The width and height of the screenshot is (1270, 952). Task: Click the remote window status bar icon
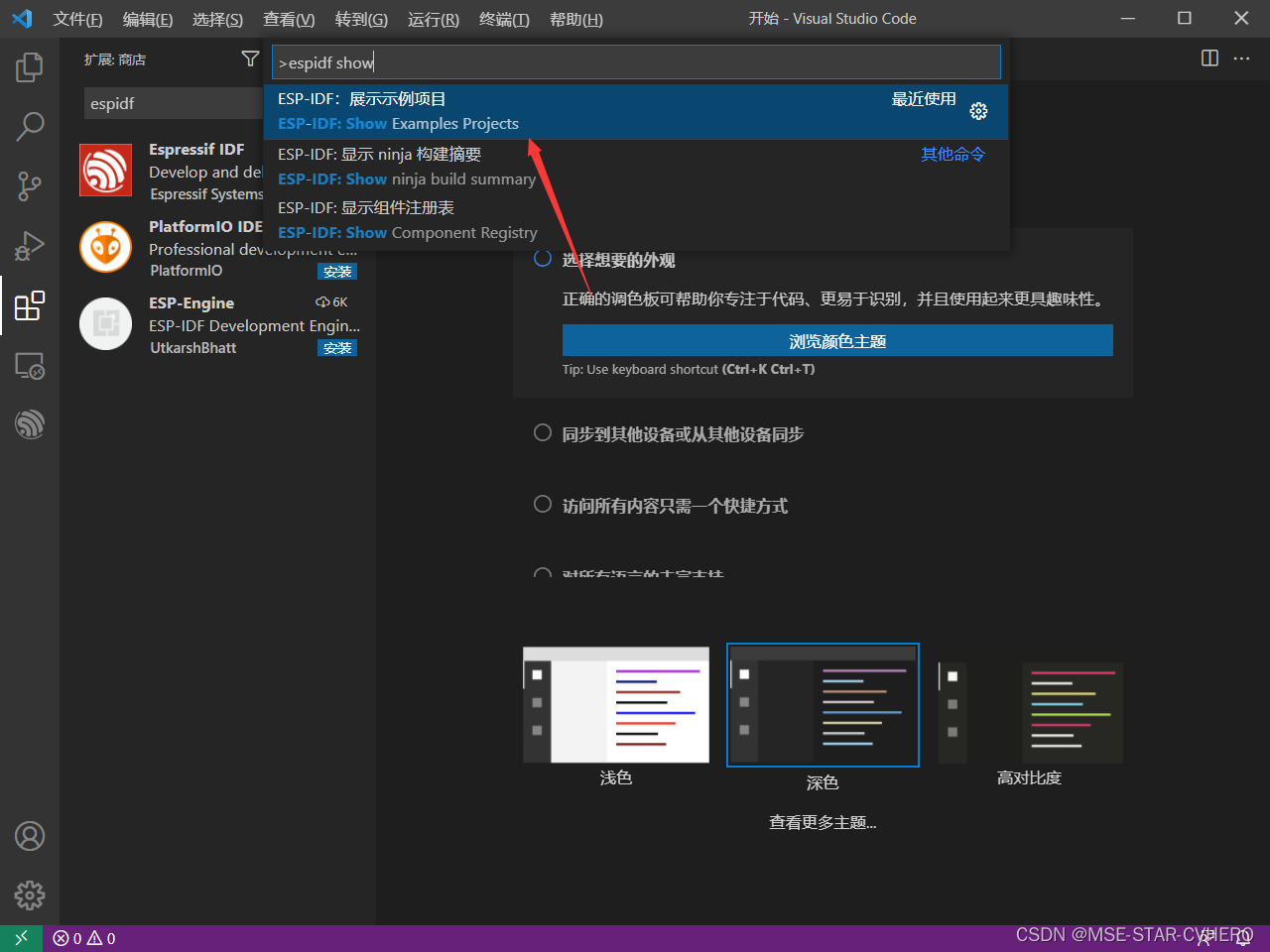(x=21, y=938)
